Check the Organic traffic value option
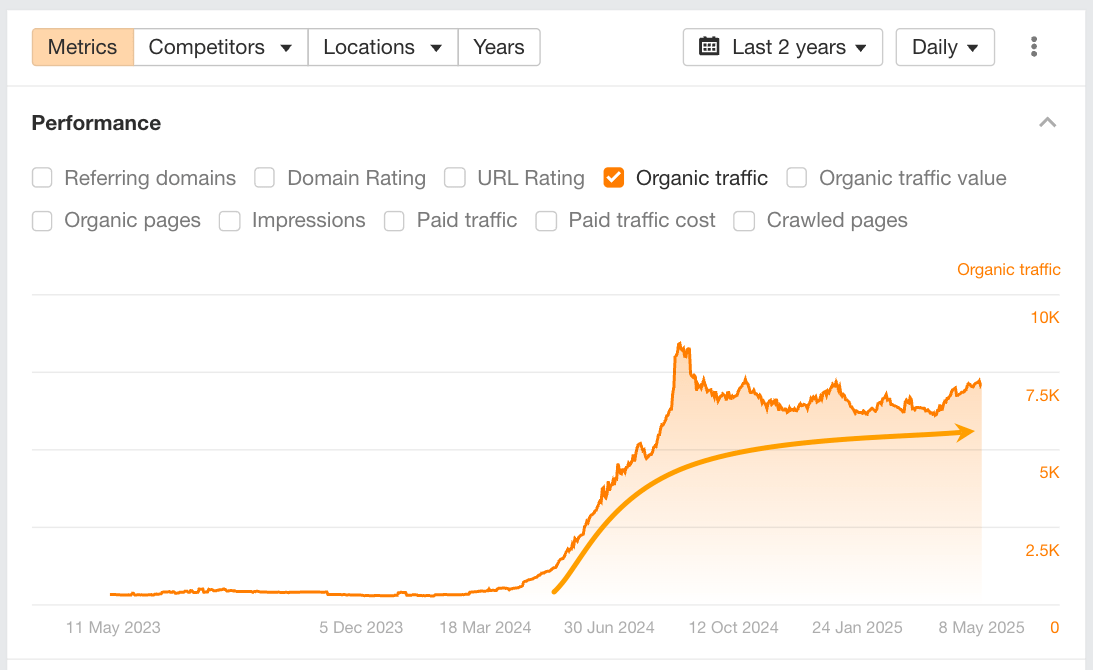 tap(797, 178)
